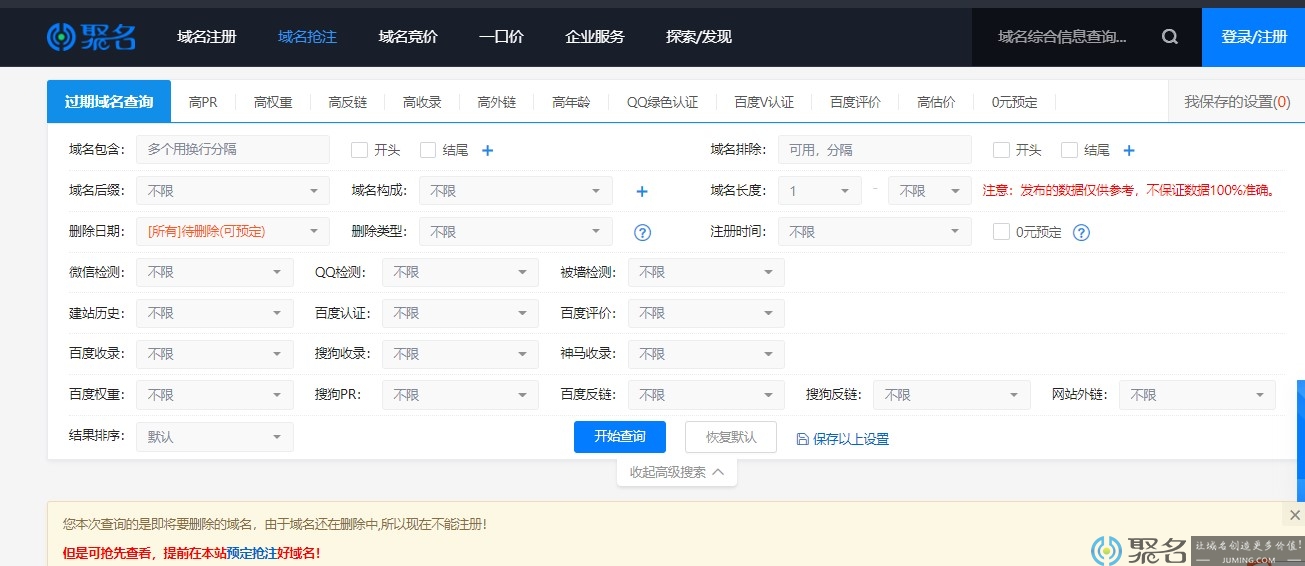Open the 删除日期 dropdown
Screen dimensions: 1305x566
(233, 232)
